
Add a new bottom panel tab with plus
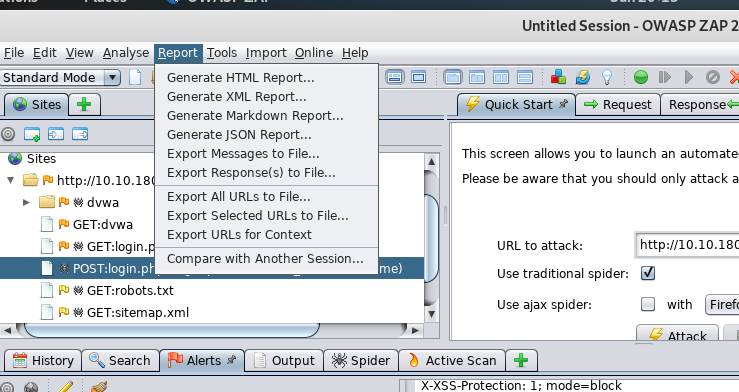coord(521,360)
